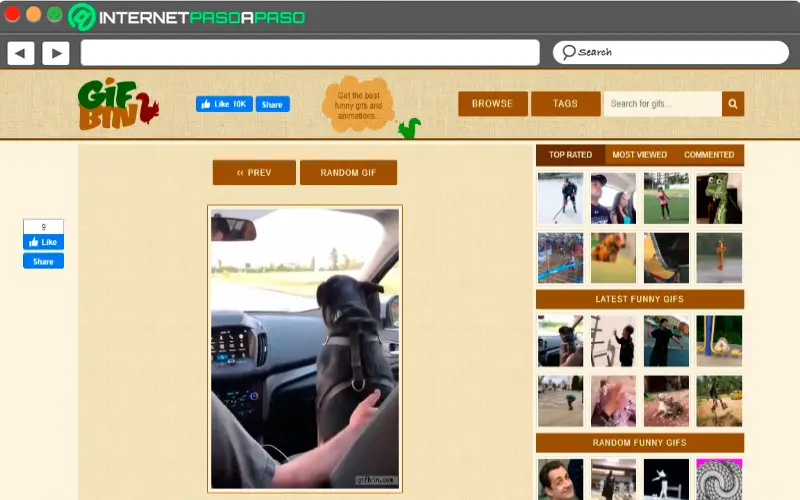
Task: Open latest gif of person jumping in dirt
Action: 719,401
